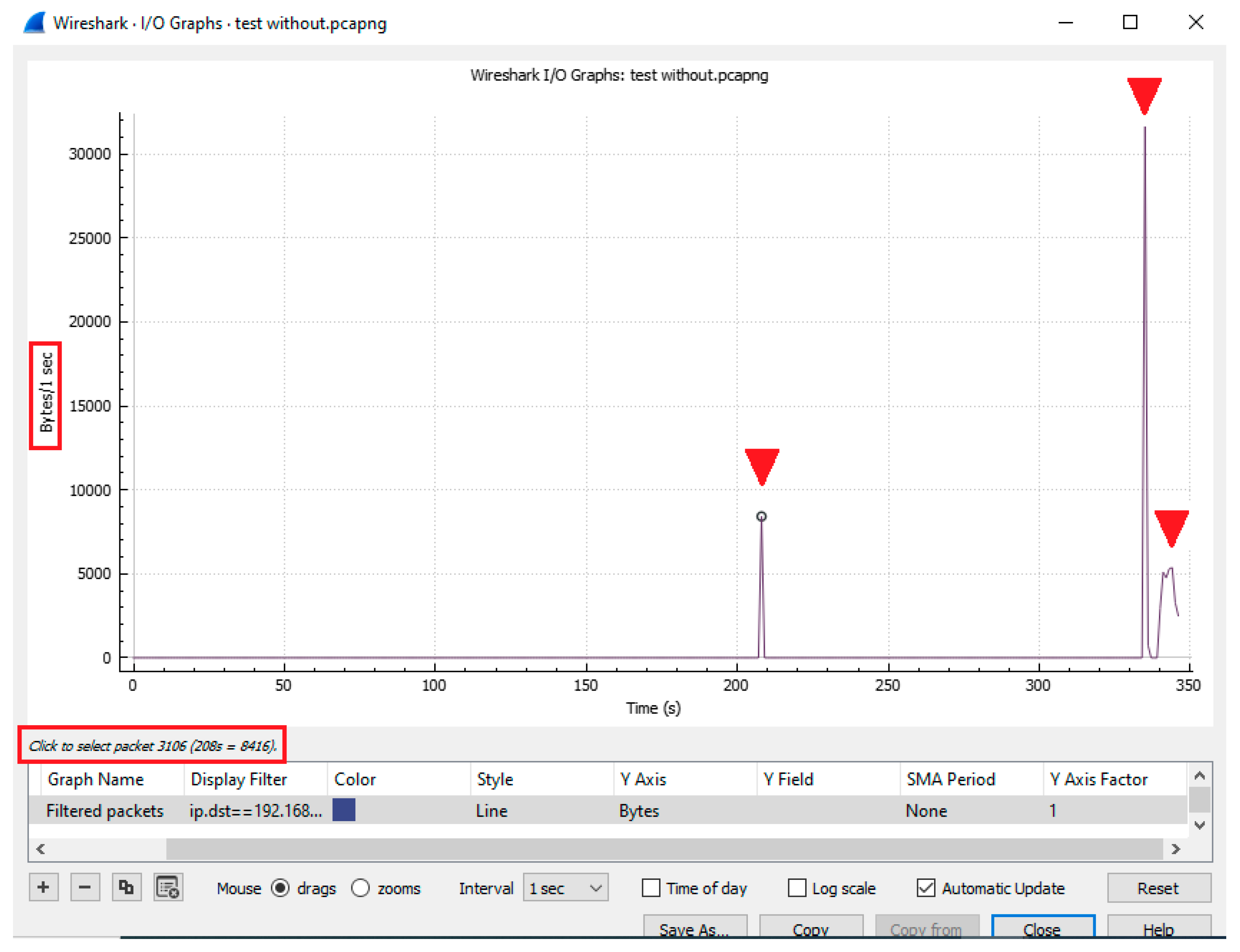Click the graph table scroll up arrow

(1200, 776)
